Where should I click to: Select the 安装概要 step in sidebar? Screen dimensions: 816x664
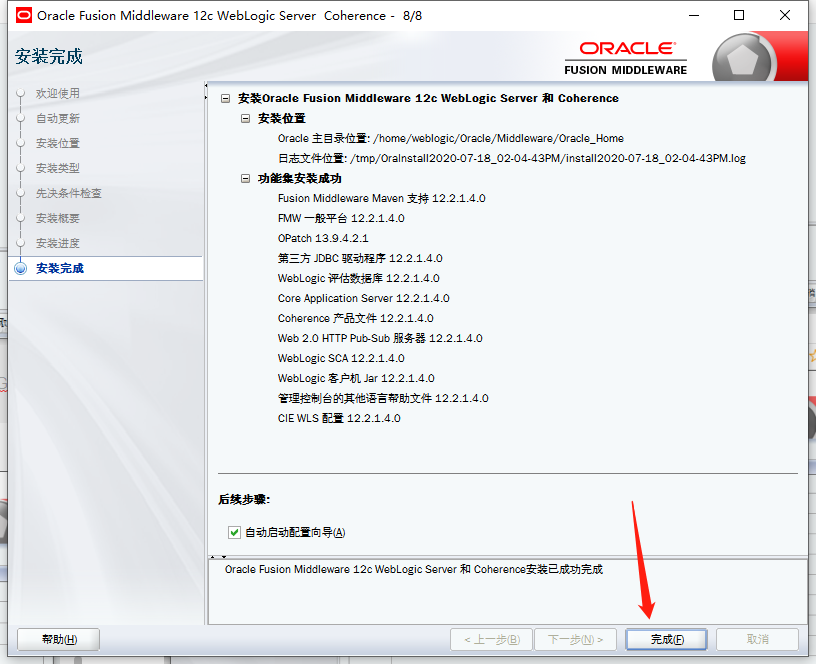click(x=58, y=218)
